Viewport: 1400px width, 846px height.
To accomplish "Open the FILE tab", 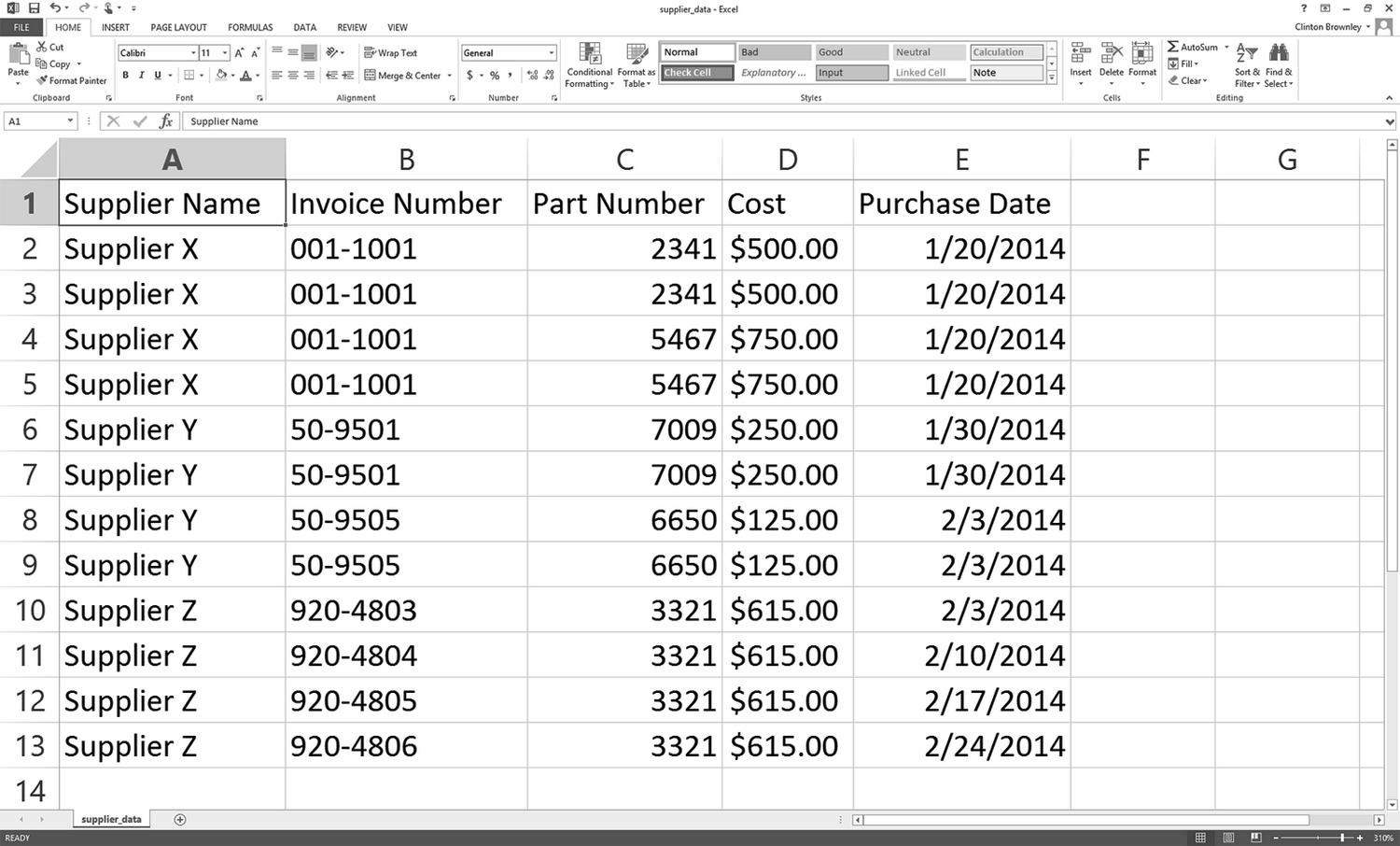I will coord(21,27).
